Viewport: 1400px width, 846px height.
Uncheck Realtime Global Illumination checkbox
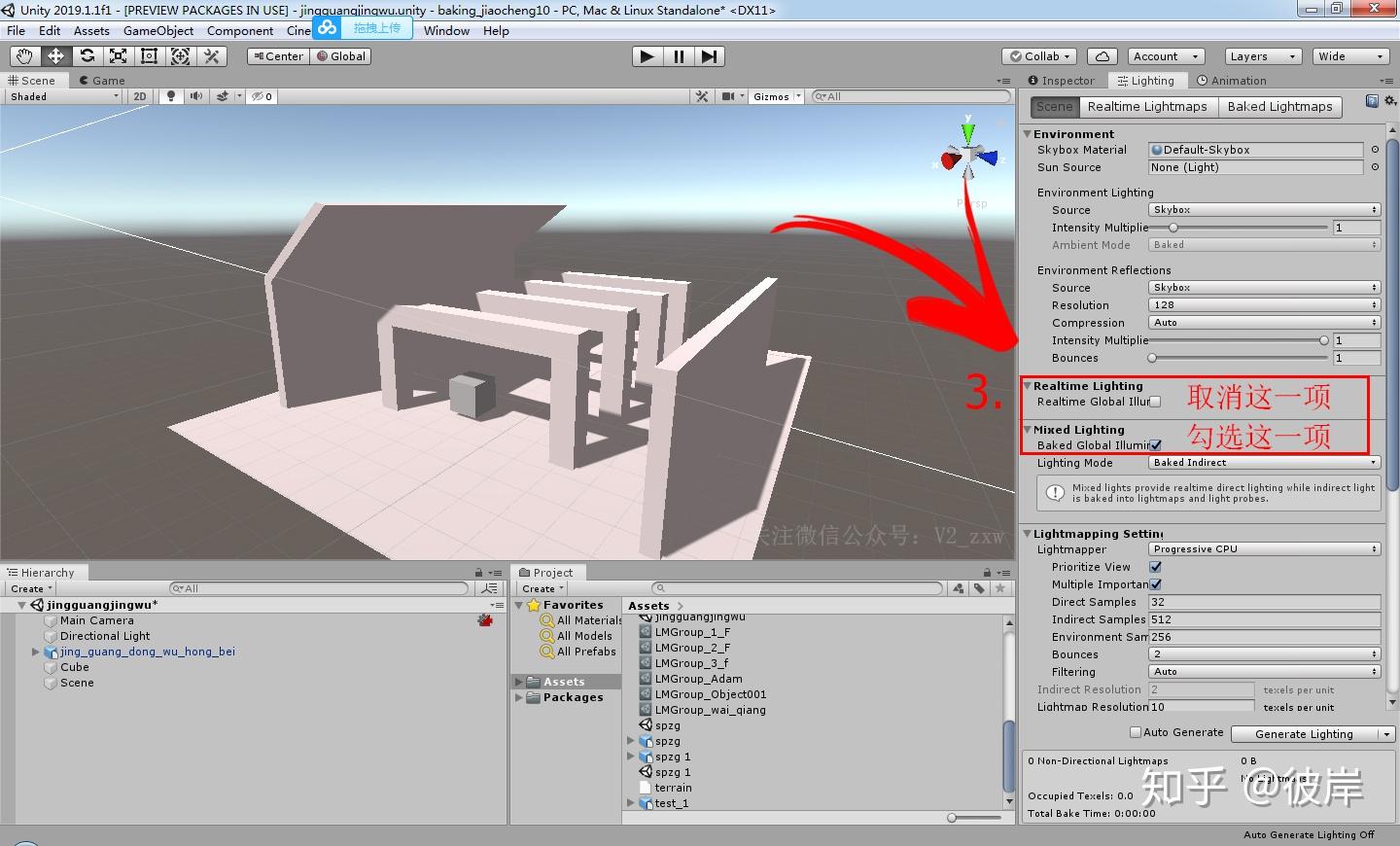click(1155, 402)
